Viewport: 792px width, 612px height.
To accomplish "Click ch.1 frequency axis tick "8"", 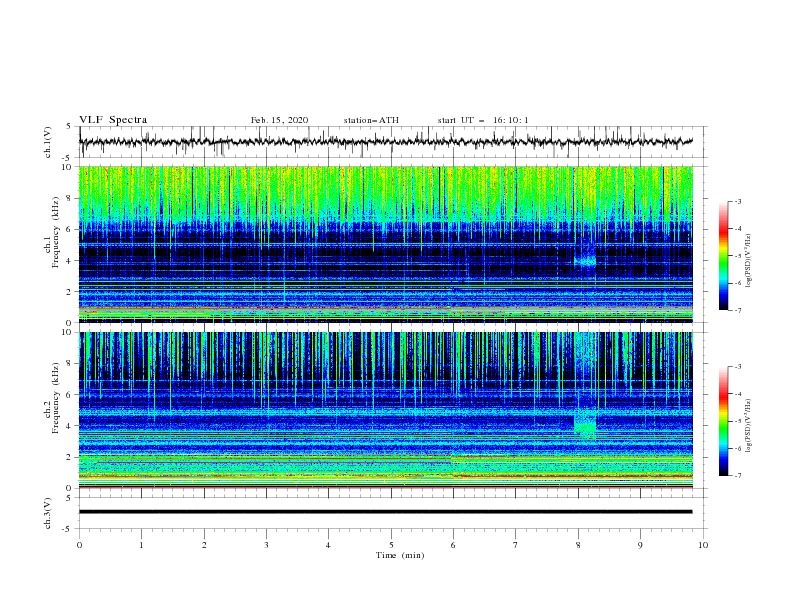I will 70,198.
